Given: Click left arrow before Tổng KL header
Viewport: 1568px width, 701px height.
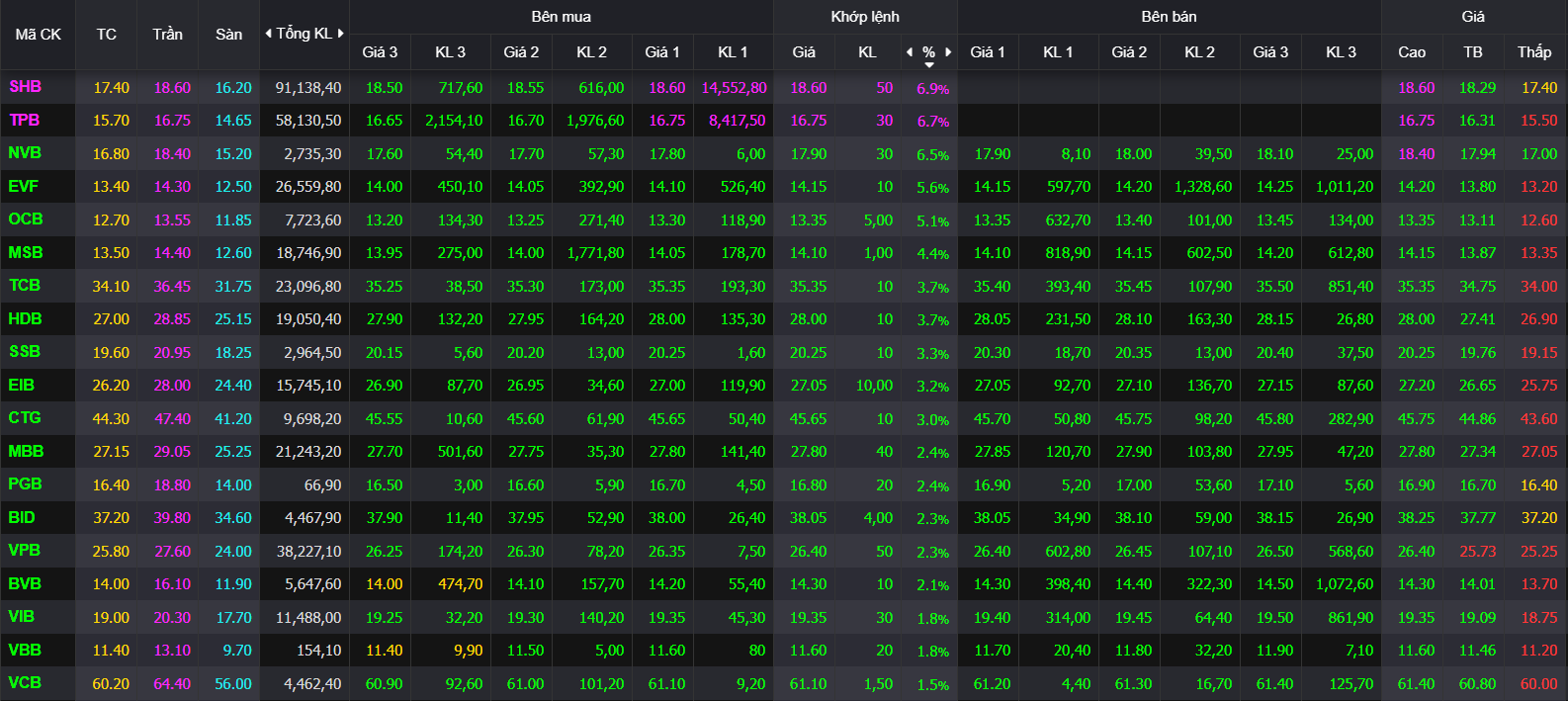Looking at the screenshot, I should coord(268,34).
